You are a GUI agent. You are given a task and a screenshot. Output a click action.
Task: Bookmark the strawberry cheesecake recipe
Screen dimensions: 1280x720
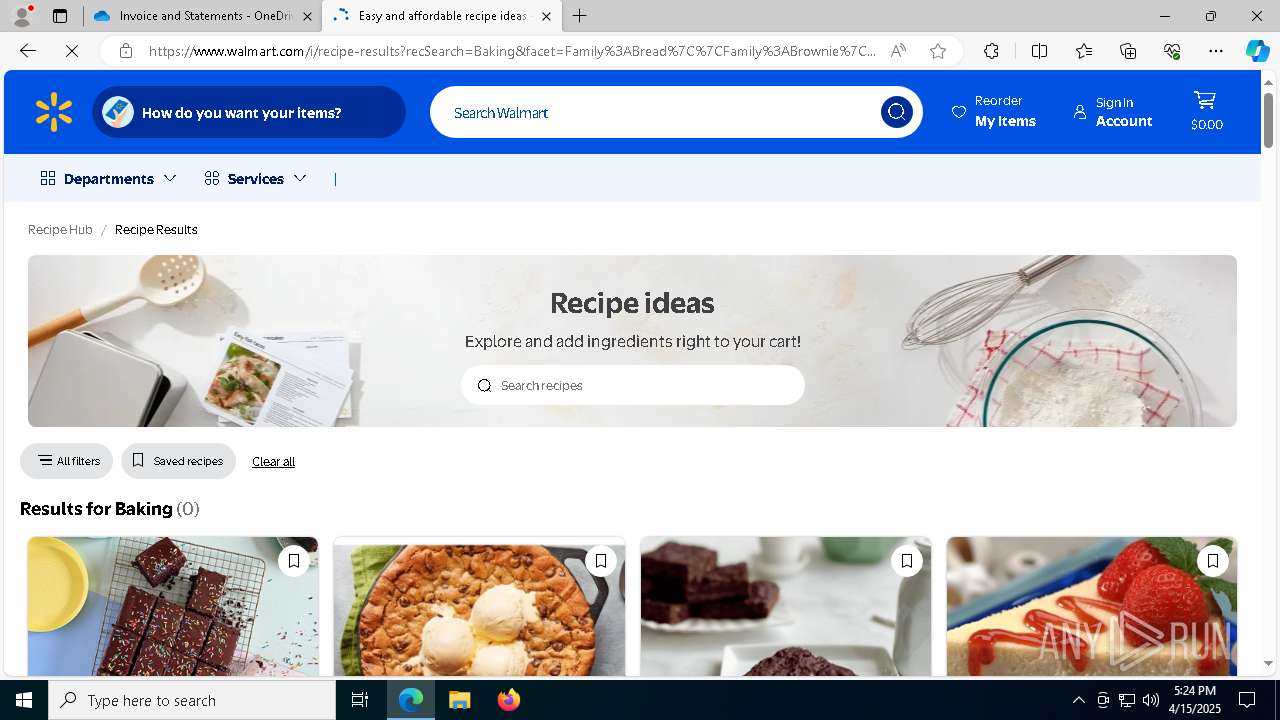click(1213, 561)
